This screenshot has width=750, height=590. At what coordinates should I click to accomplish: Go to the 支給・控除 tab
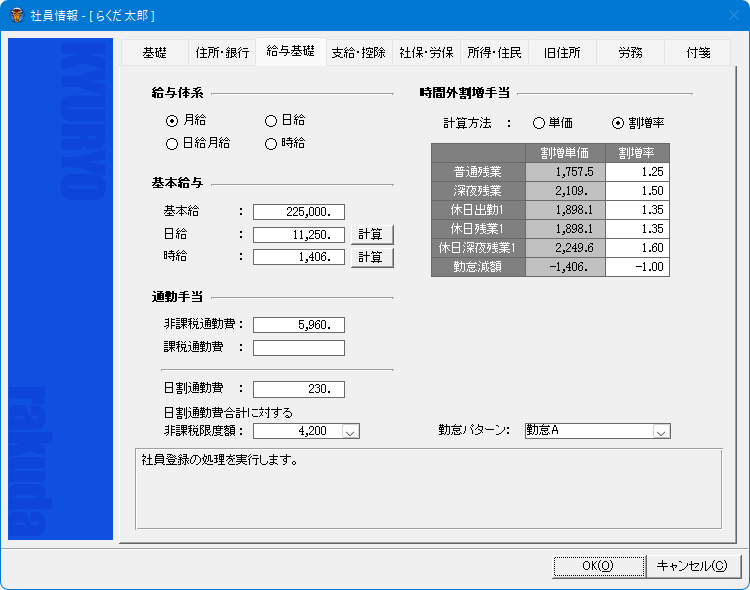point(358,53)
